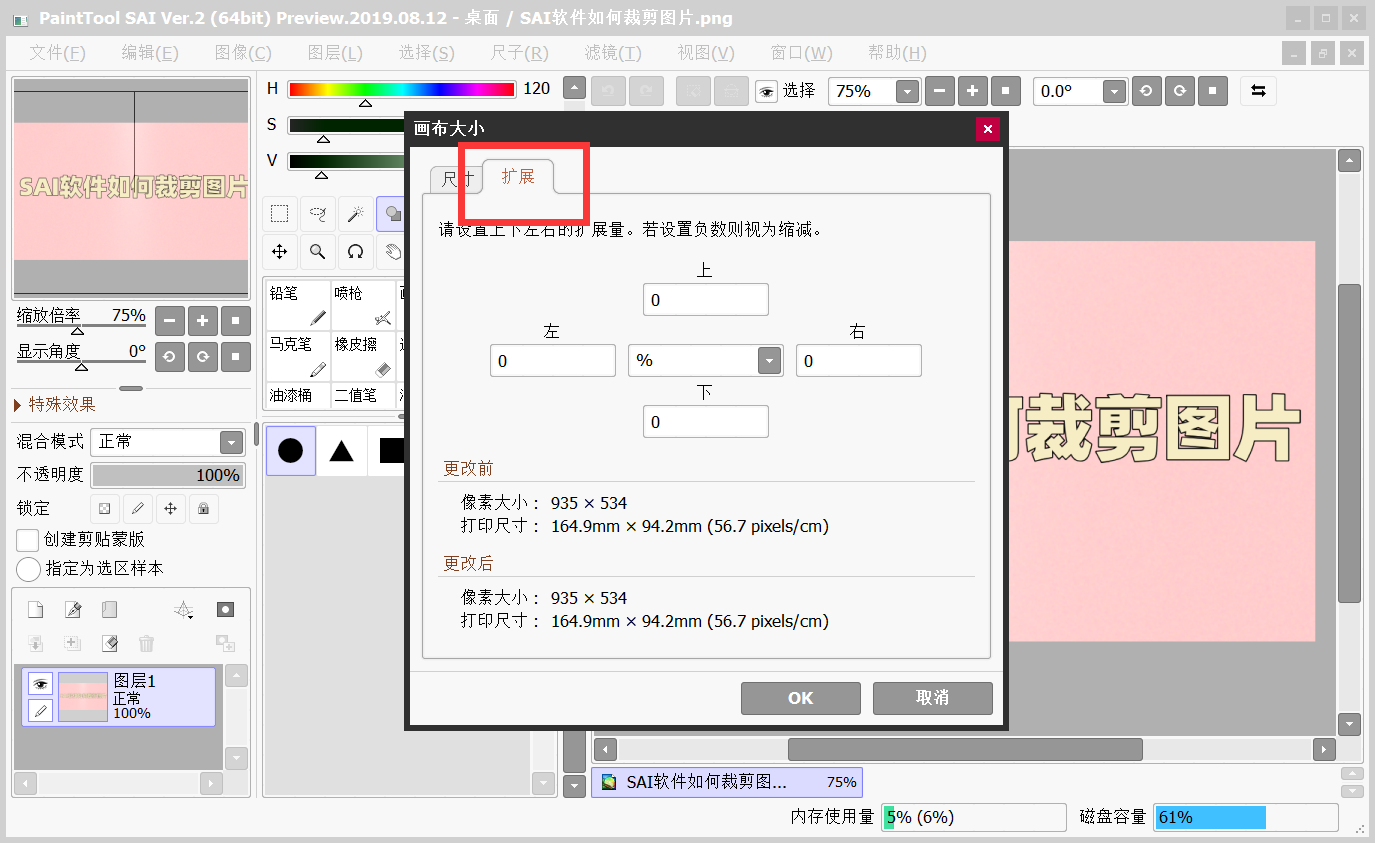1375x843 pixels.
Task: Toggle lock moving icon
Action: pyautogui.click(x=170, y=509)
